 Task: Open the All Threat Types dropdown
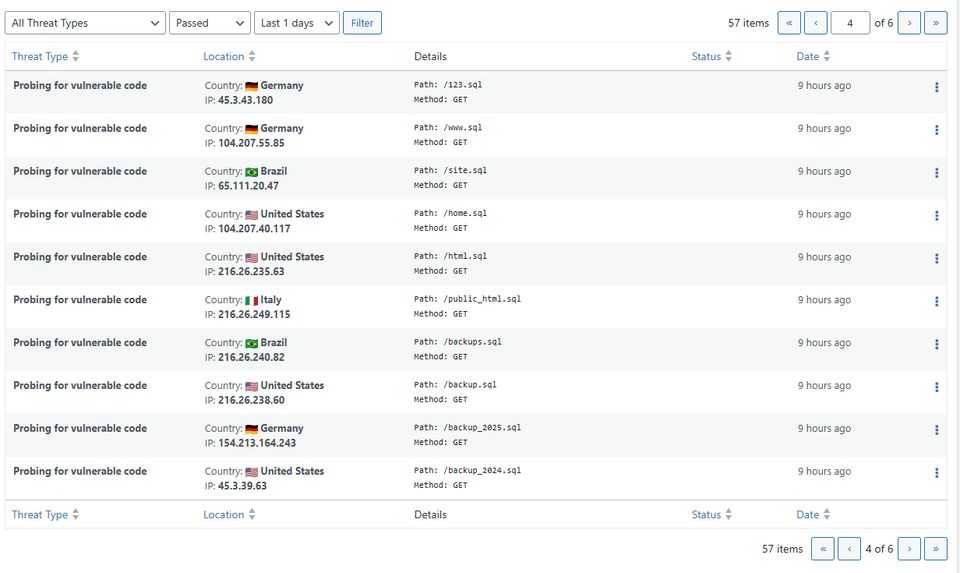click(x=85, y=23)
